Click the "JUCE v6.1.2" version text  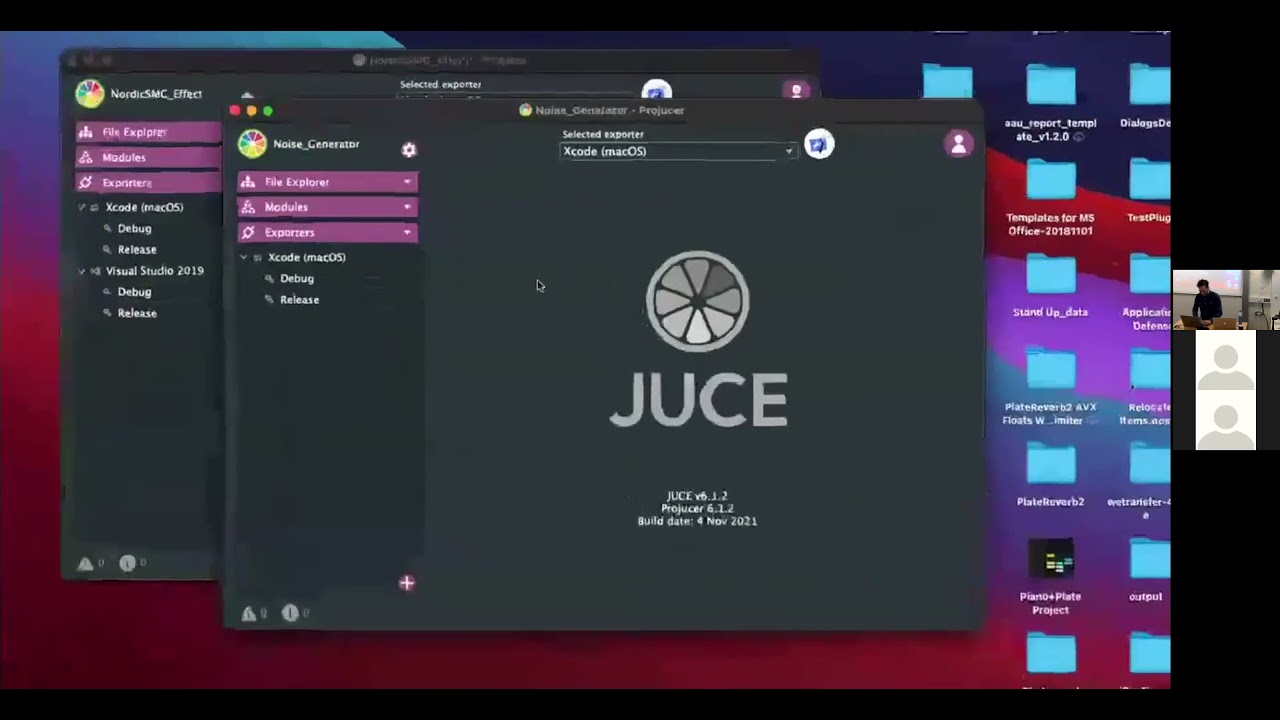tap(697, 496)
